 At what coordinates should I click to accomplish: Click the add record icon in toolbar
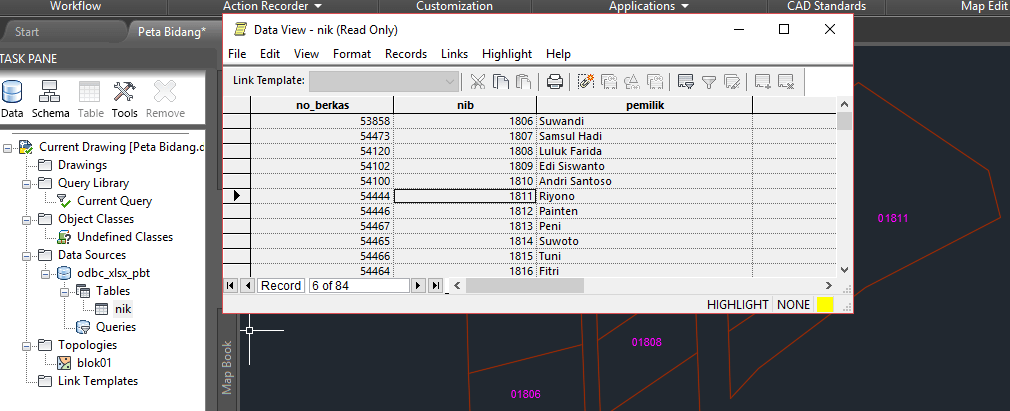tap(763, 82)
